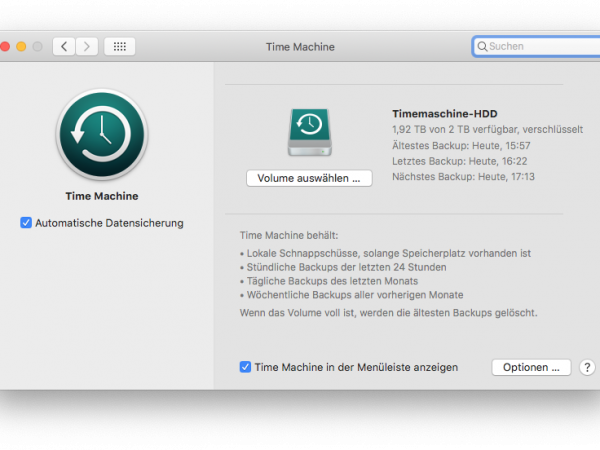This screenshot has width=600, height=450.
Task: Toggle Automatische Datensicherung checkbox
Action: pyautogui.click(x=26, y=223)
